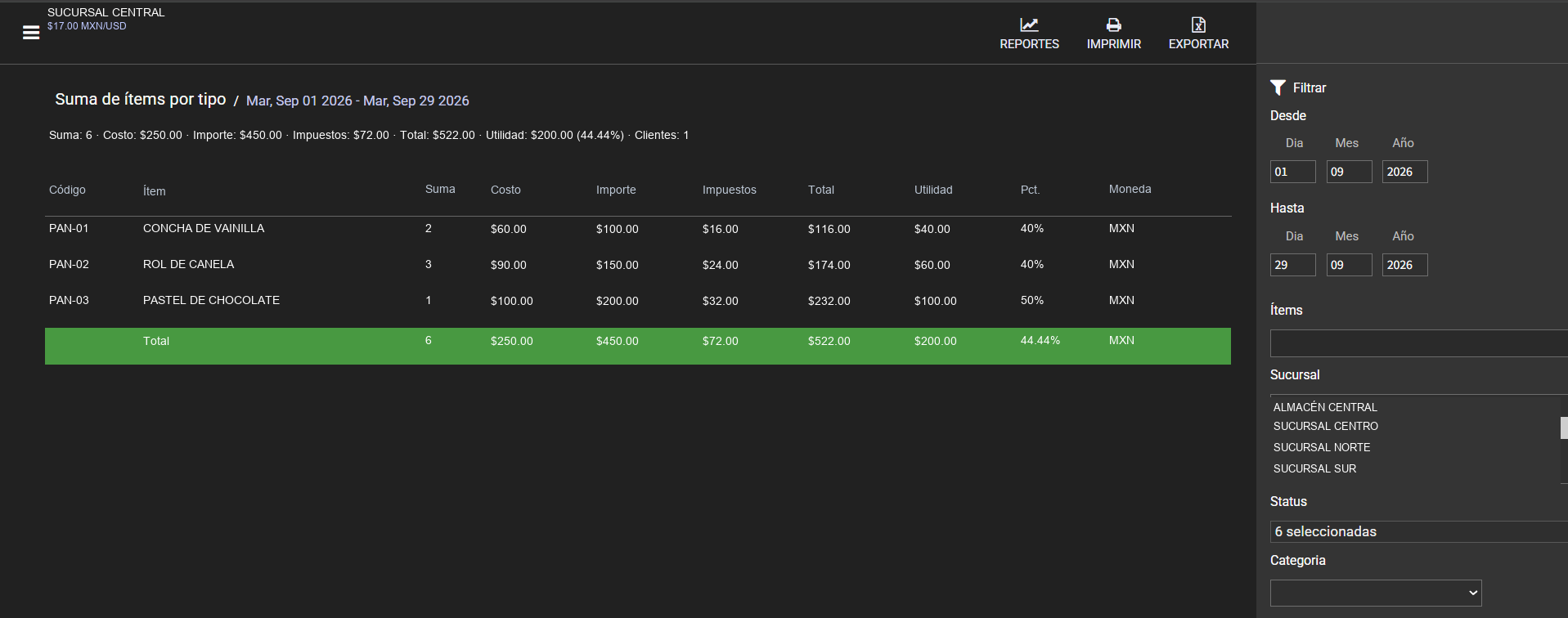Click the Desde day field '01'
The height and width of the screenshot is (618, 1568).
[x=1292, y=172]
